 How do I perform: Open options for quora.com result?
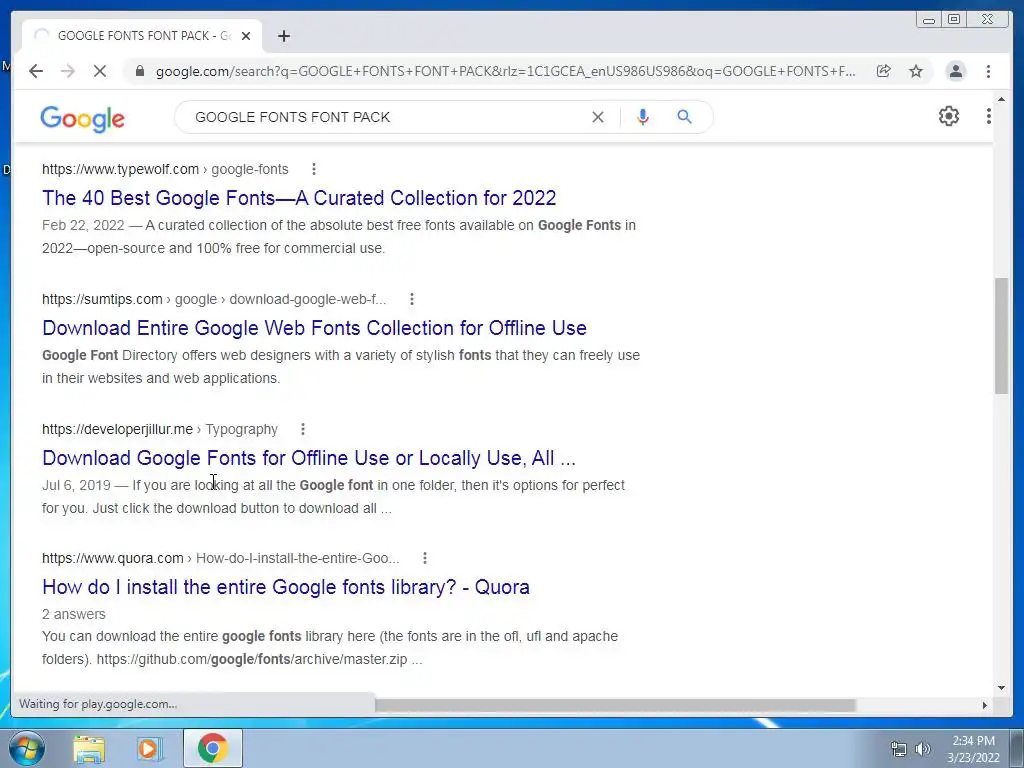[424, 558]
